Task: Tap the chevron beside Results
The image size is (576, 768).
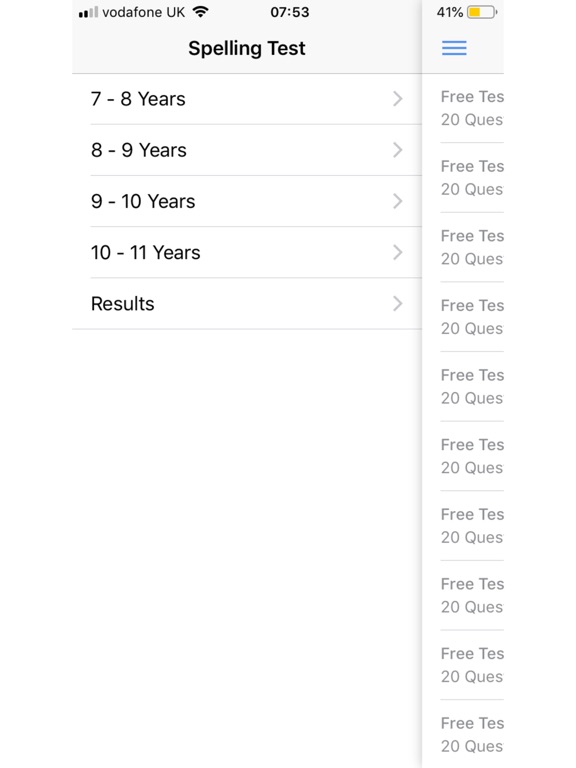Action: point(398,304)
